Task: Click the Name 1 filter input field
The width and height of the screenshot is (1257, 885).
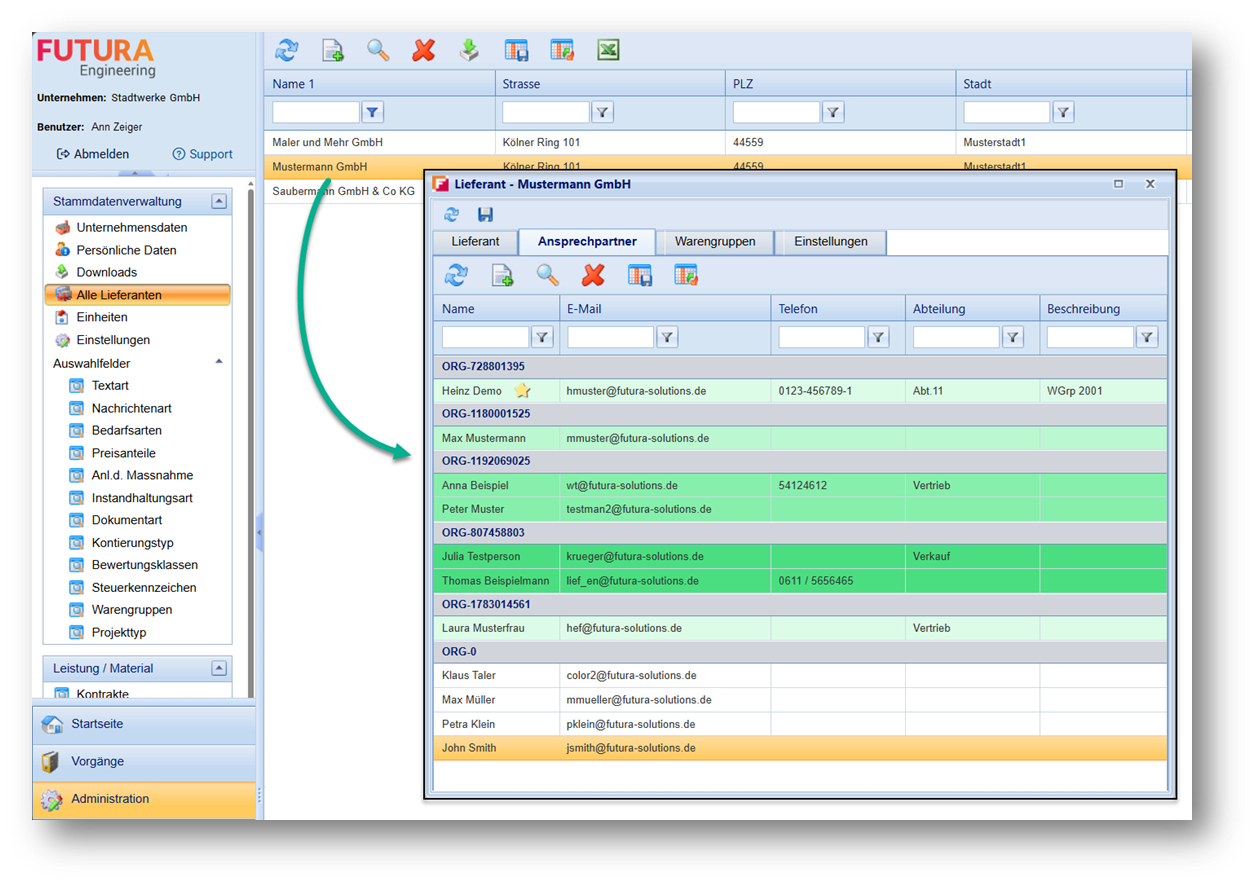Action: (316, 113)
